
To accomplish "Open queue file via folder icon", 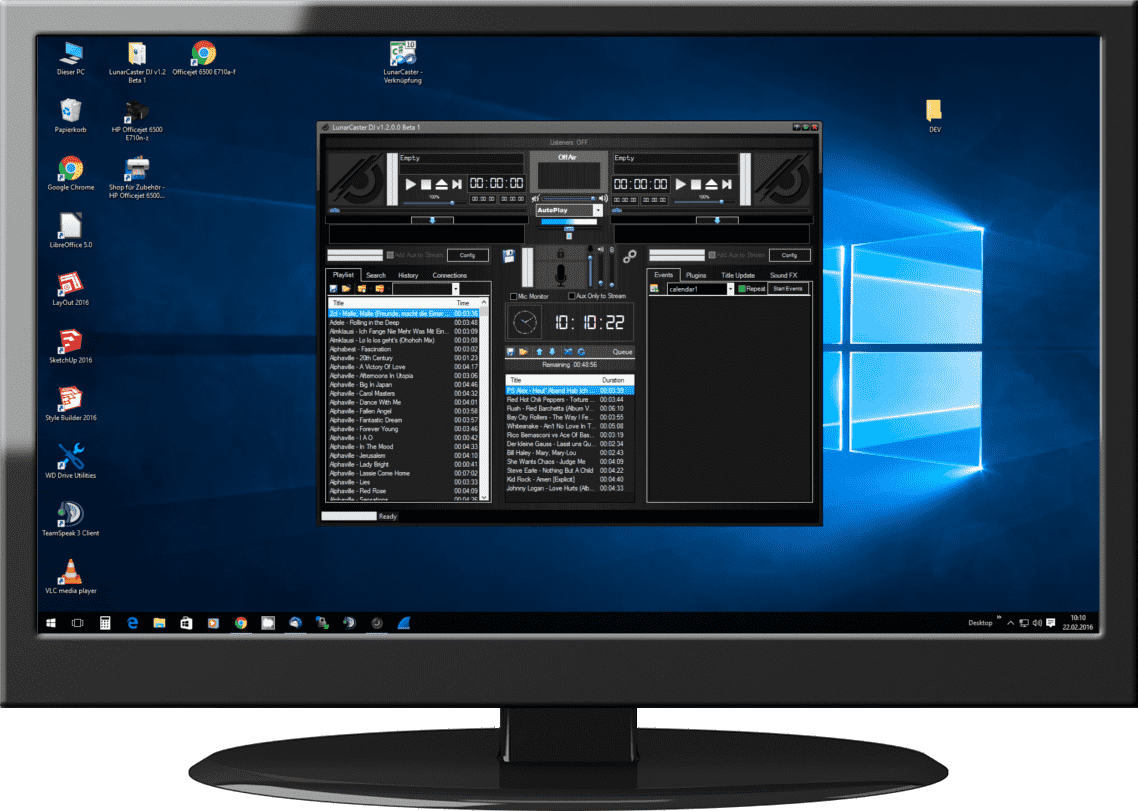I will 523,351.
